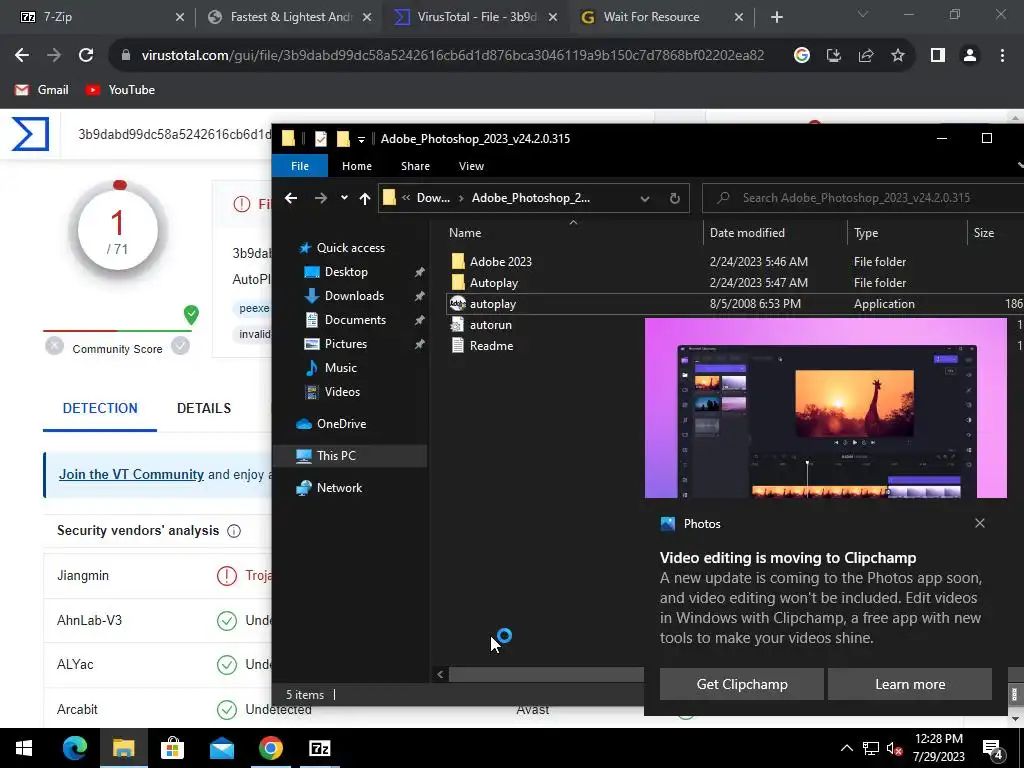
Task: Click Learn more in Photos notification
Action: pos(910,684)
